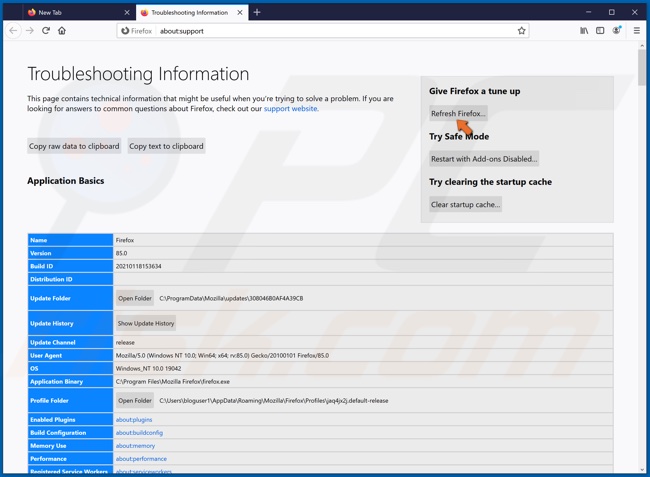
Task: Toggle the sidebar view icon
Action: [x=600, y=31]
